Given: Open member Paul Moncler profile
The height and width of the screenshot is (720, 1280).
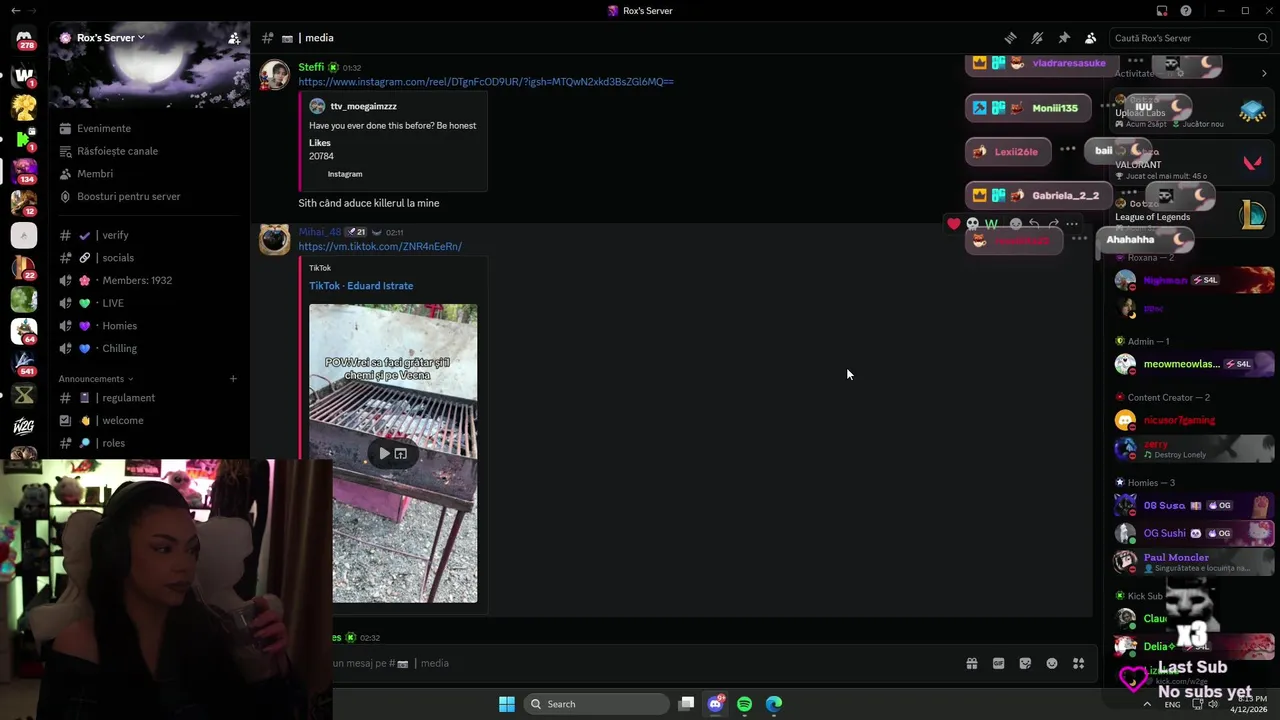Looking at the screenshot, I should [1194, 562].
